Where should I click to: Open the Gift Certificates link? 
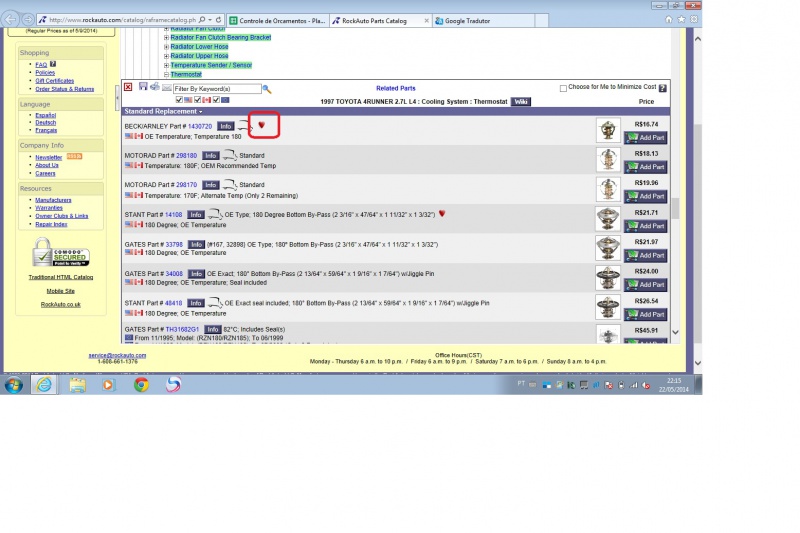click(55, 81)
